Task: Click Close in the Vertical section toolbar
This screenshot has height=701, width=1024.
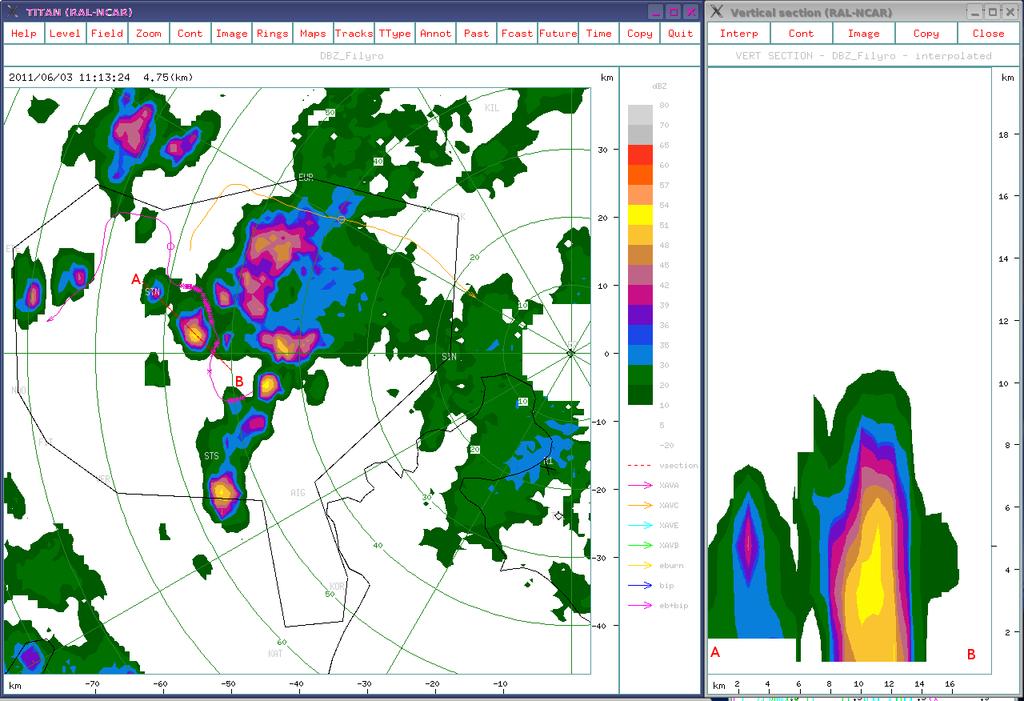Action: pos(988,33)
